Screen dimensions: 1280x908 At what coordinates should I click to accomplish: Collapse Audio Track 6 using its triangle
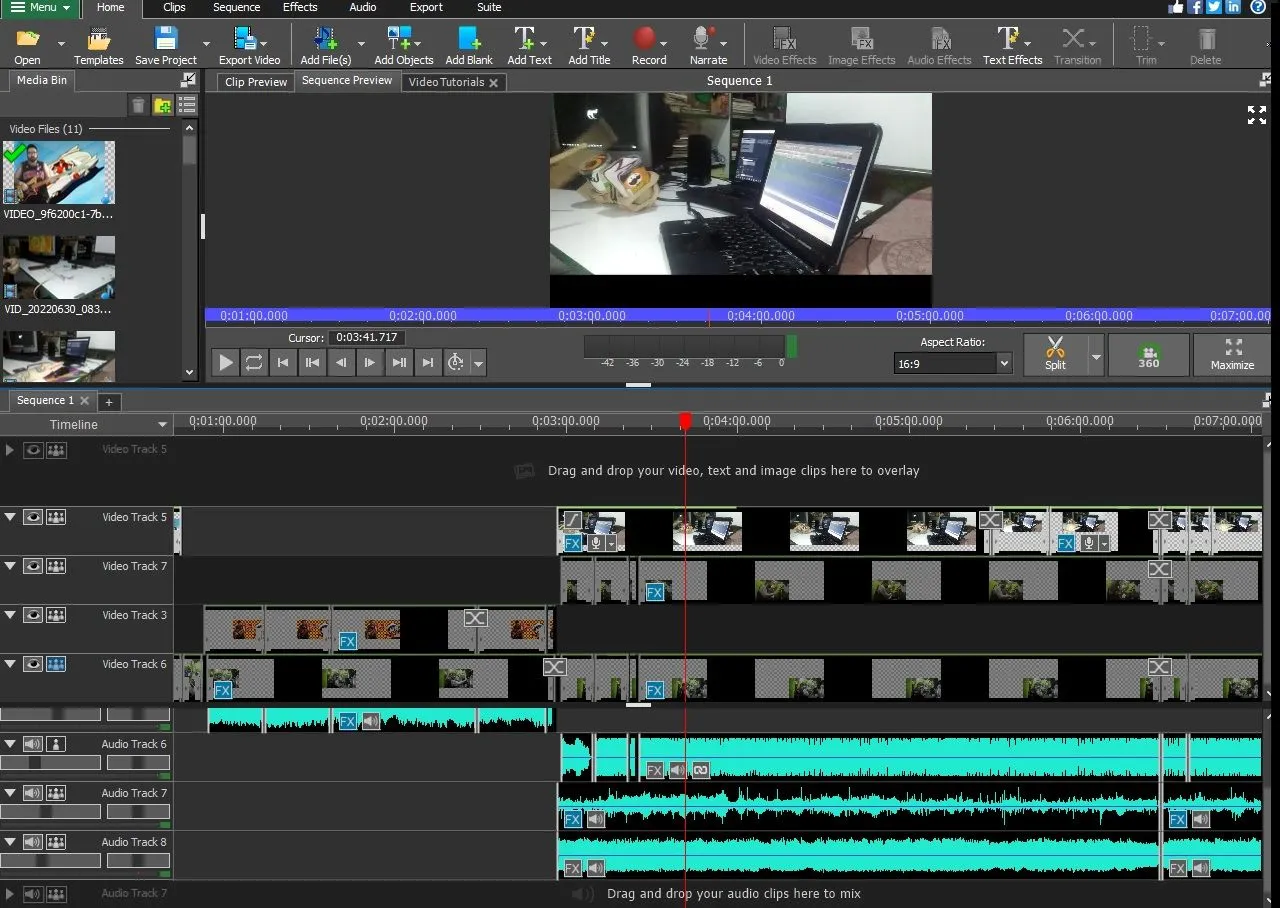(10, 744)
